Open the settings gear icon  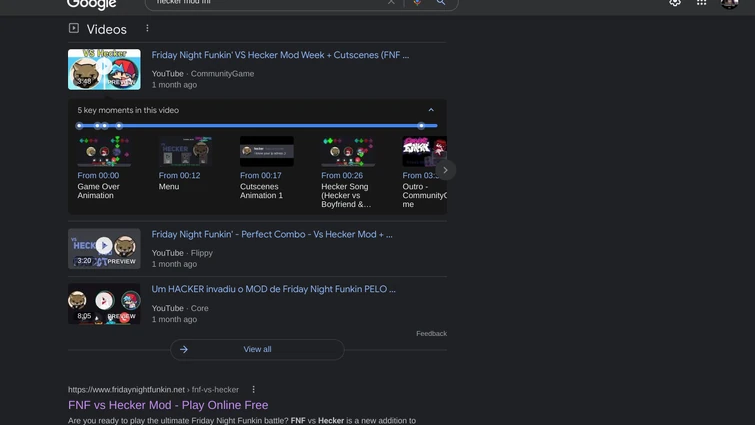(675, 3)
